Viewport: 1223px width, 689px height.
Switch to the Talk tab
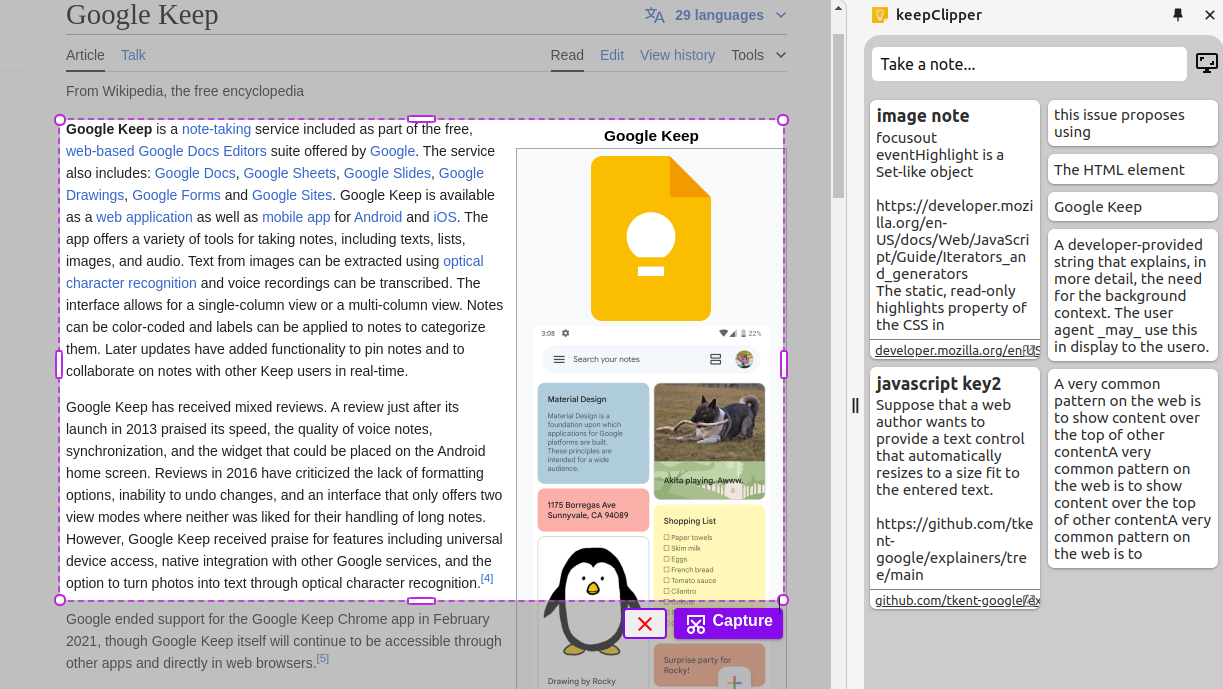(133, 55)
